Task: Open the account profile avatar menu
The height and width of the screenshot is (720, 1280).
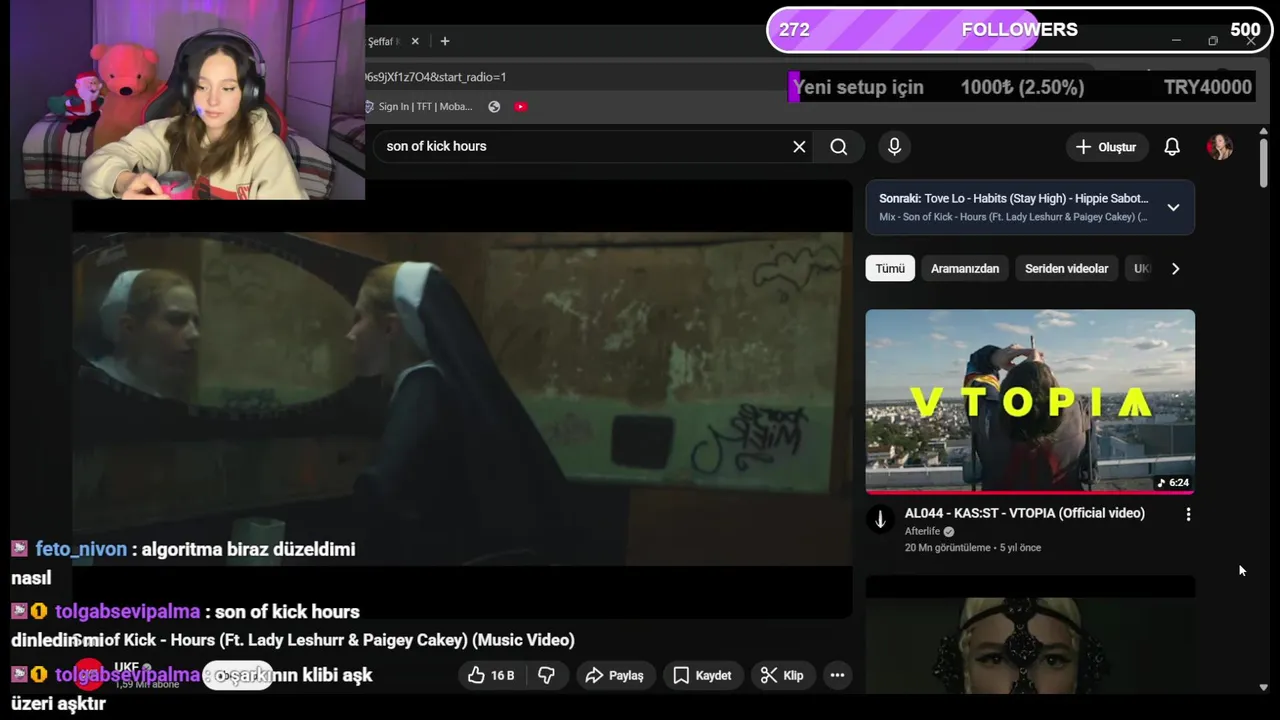Action: (x=1220, y=147)
